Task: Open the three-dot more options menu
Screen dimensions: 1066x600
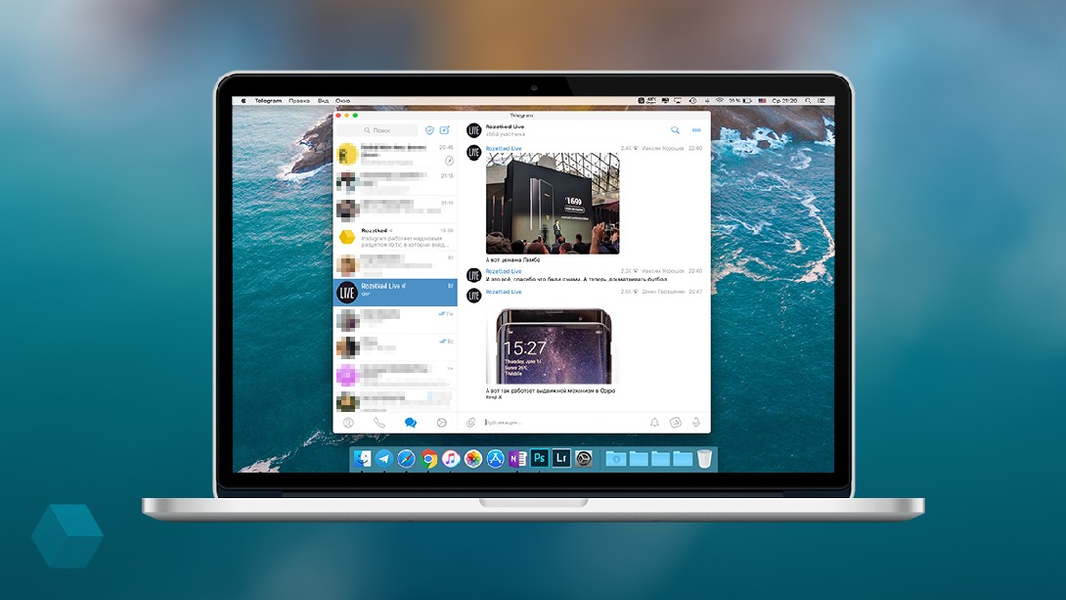Action: (x=696, y=130)
